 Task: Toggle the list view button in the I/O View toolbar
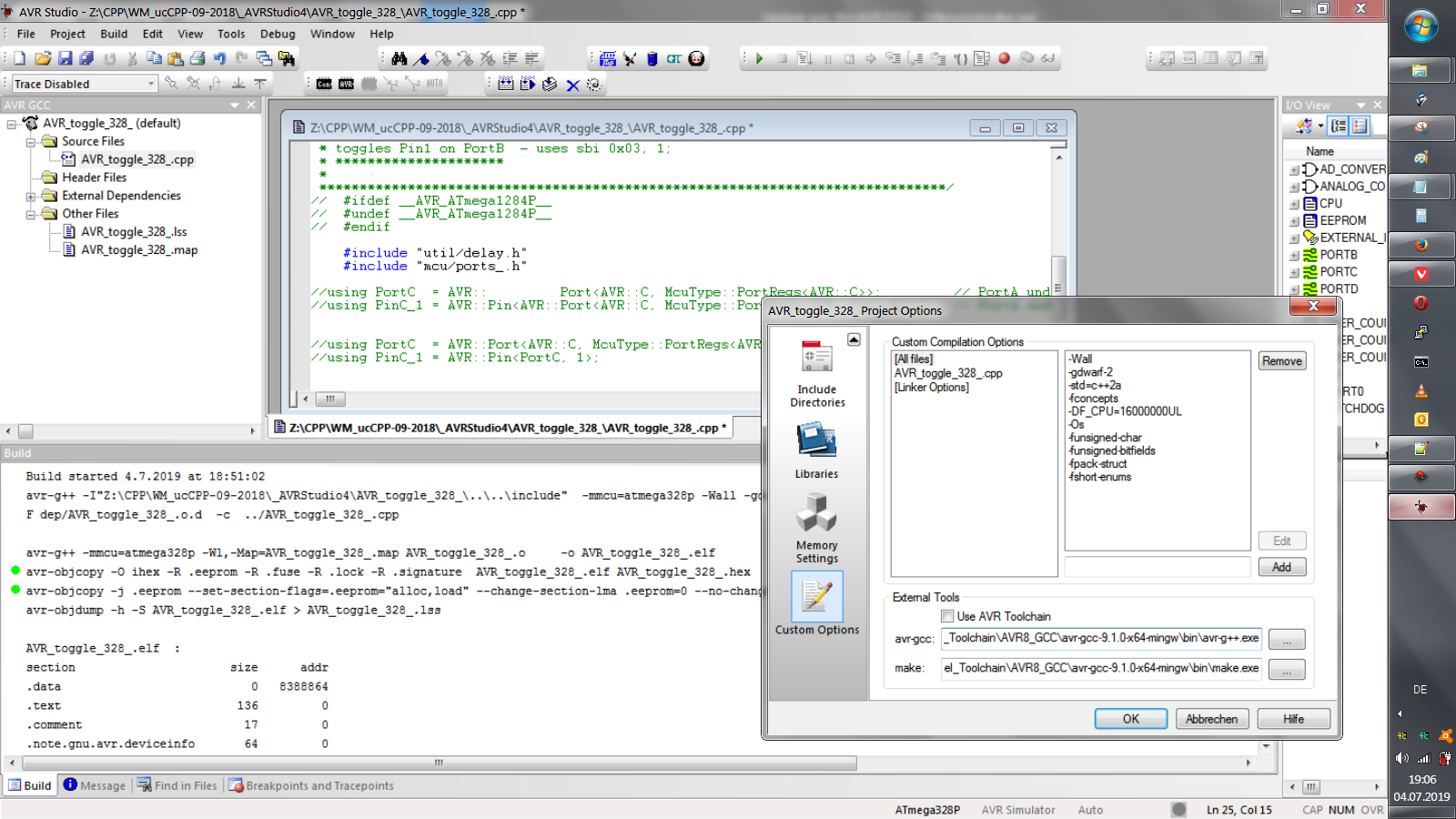click(x=1360, y=126)
